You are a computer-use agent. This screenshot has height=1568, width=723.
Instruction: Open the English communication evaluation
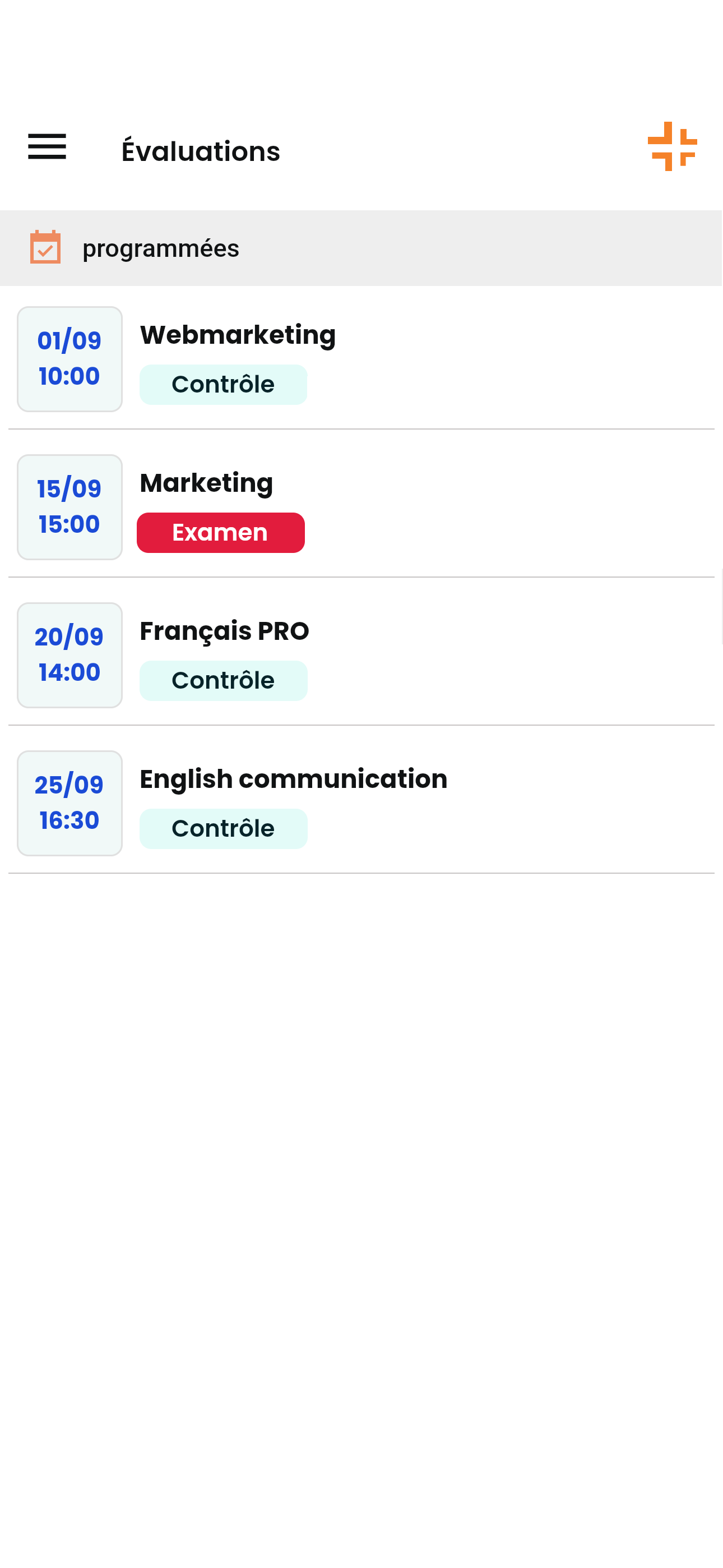coord(293,779)
